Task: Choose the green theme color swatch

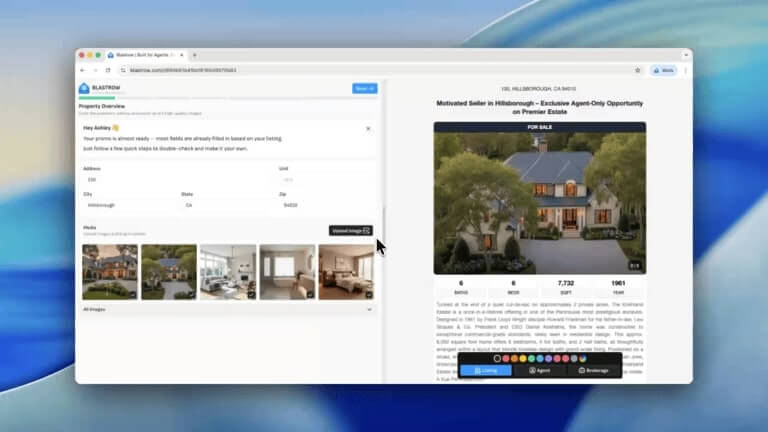Action: [x=531, y=358]
